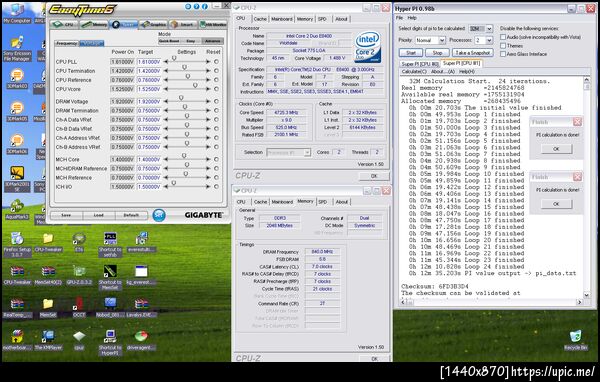
Task: Open CPU-Tweaker archive icon
Action: click(17, 275)
